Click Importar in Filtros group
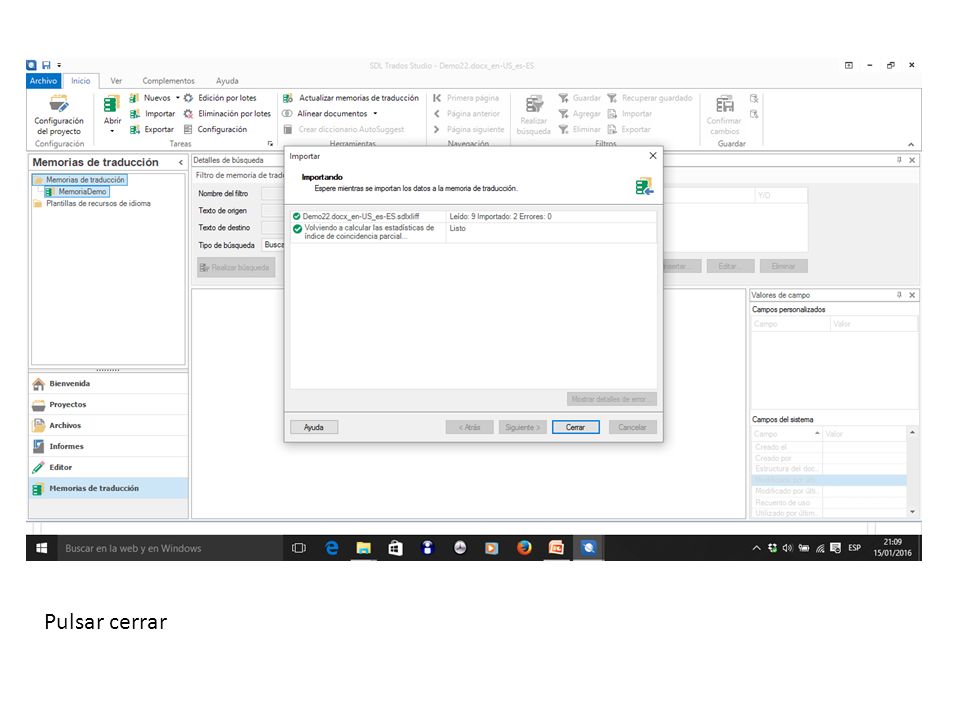960x720 pixels. click(629, 114)
